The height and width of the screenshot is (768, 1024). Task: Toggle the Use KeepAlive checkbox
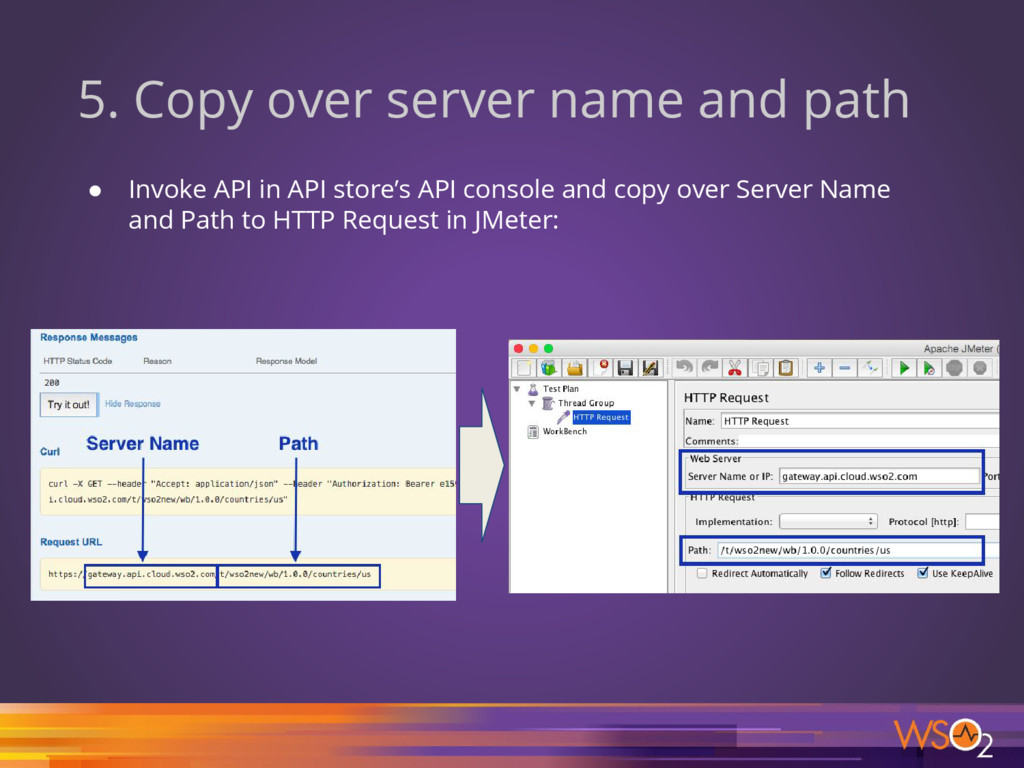point(923,573)
